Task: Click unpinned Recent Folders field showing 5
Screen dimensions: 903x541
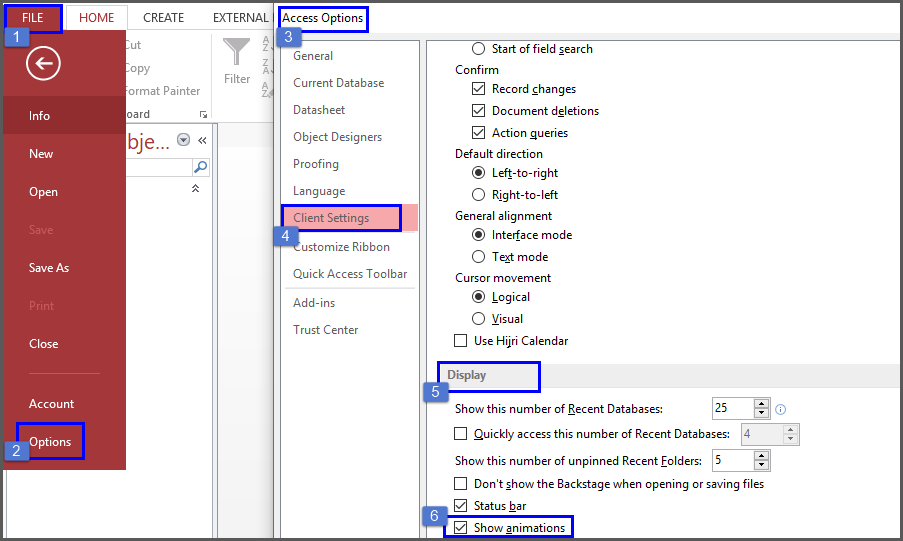Action: [x=733, y=460]
